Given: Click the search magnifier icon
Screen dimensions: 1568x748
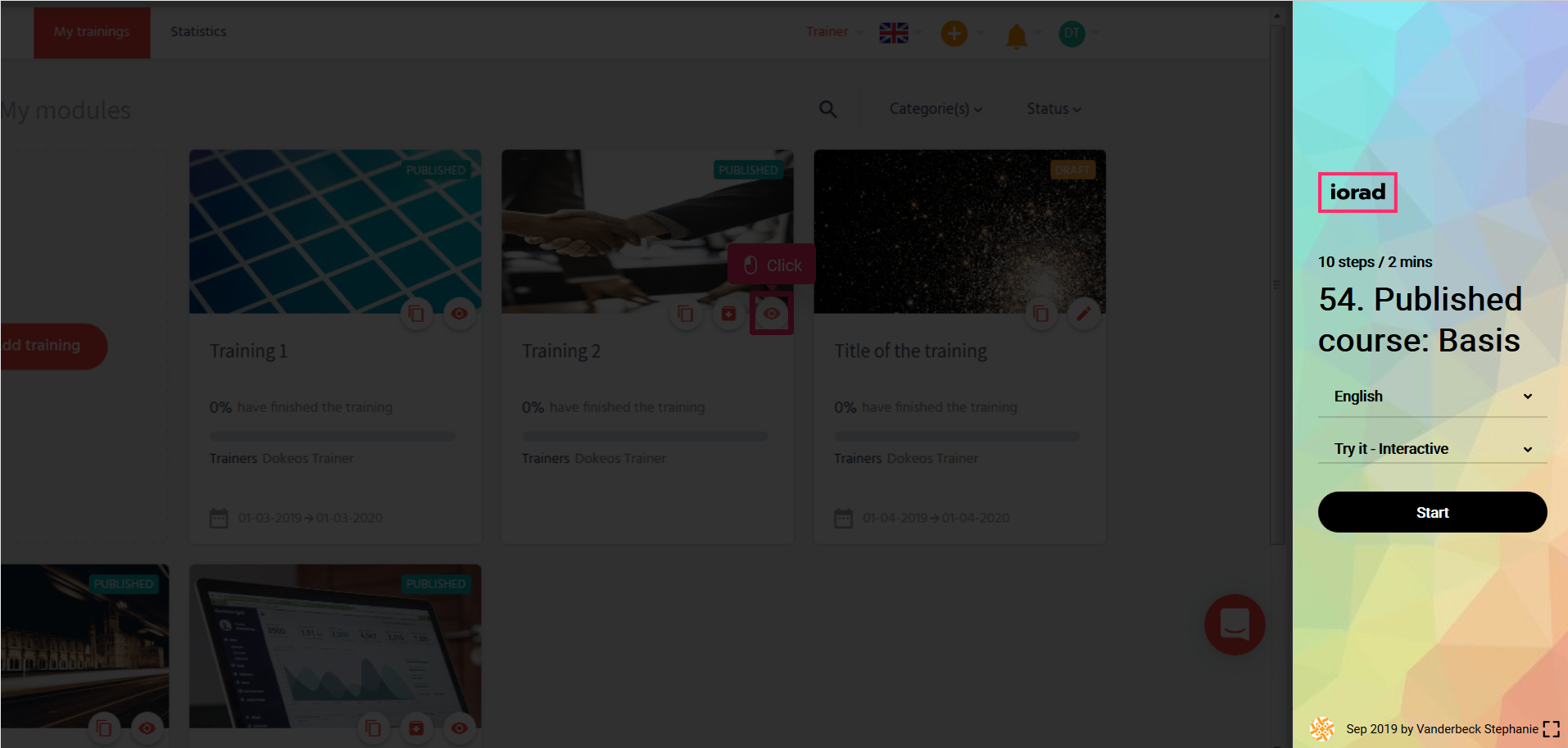Looking at the screenshot, I should [x=827, y=109].
